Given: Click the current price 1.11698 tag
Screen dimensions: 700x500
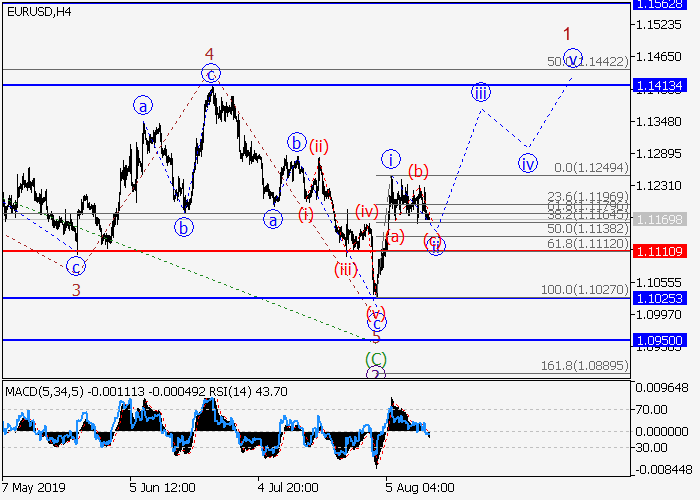Looking at the screenshot, I should 659,218.
